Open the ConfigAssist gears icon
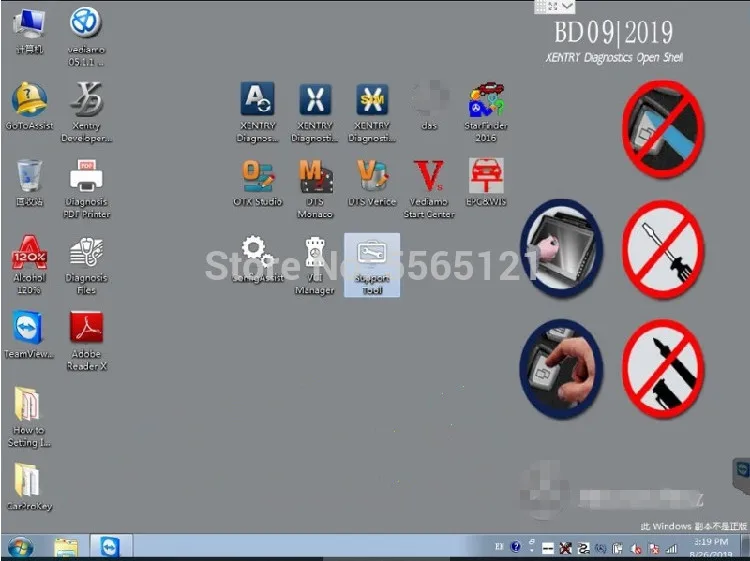Screen dimensions: 750x561 pos(258,259)
